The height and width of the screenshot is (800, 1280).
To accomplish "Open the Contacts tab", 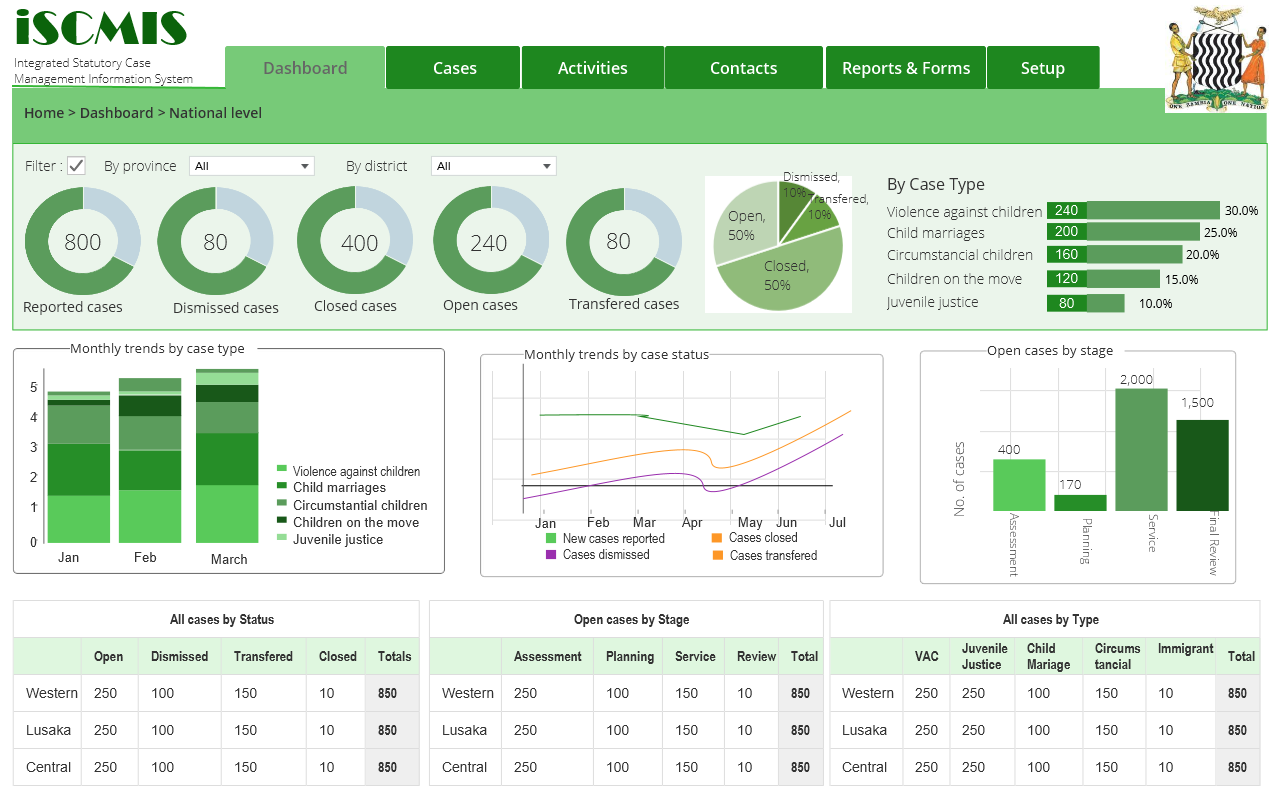I will click(x=744, y=68).
